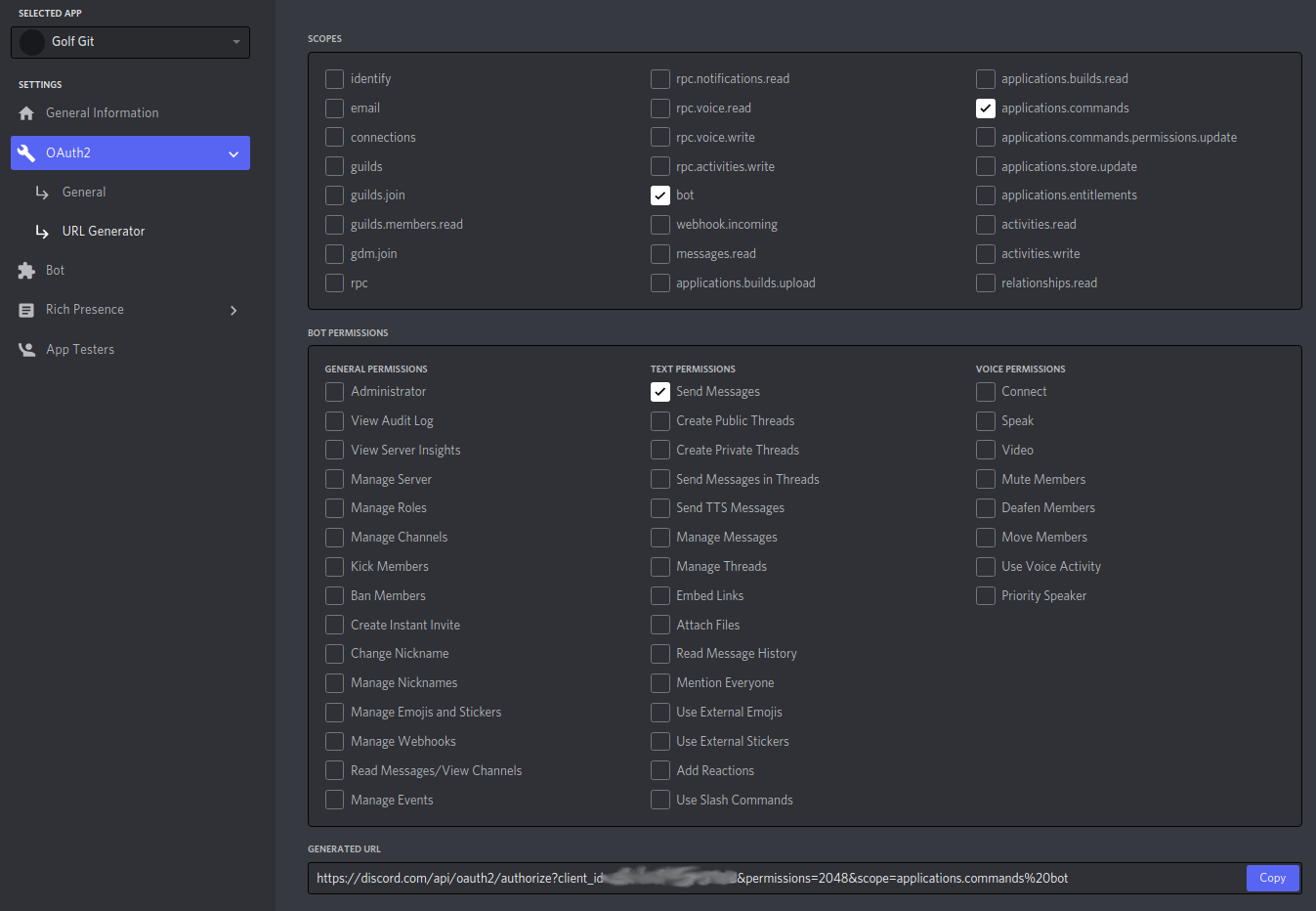The height and width of the screenshot is (911, 1316).
Task: Uncheck the bot scope
Action: 660,195
